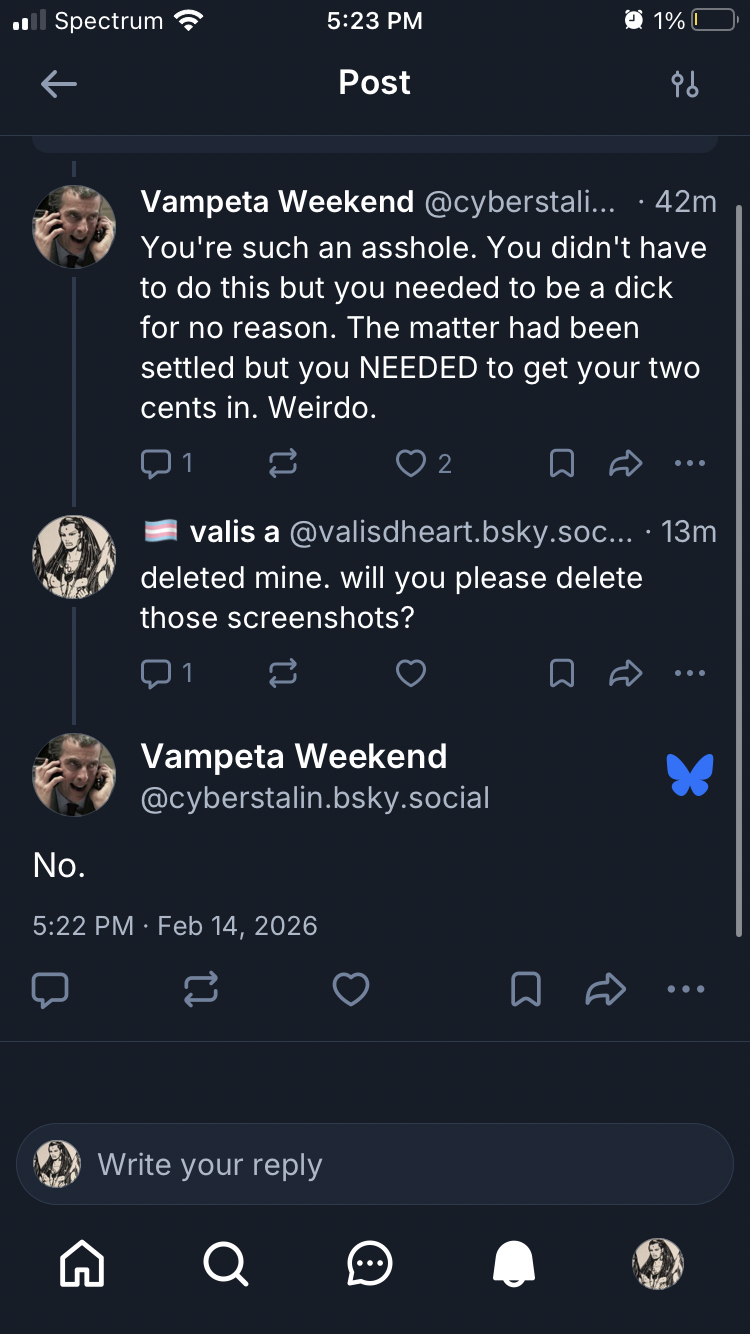
Task: Open valis a's profile name link
Action: [x=234, y=532]
